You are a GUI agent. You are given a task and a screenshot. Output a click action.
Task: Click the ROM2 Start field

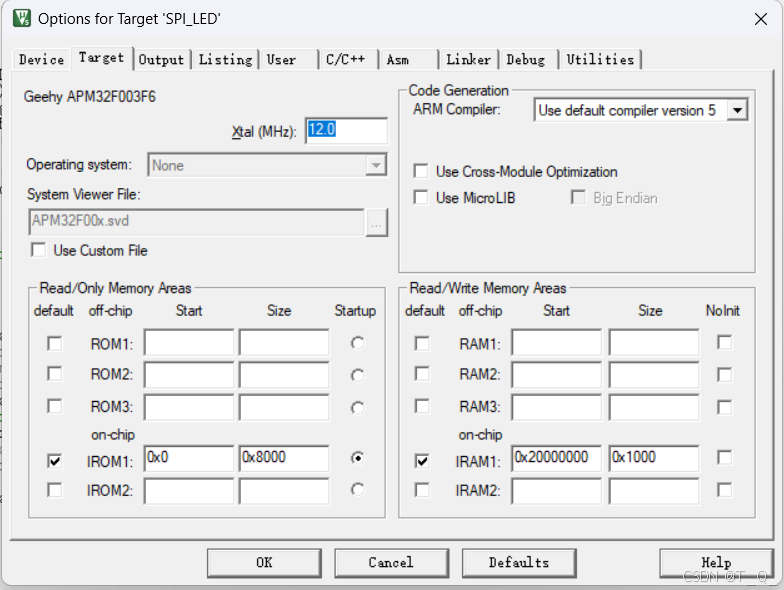click(188, 374)
